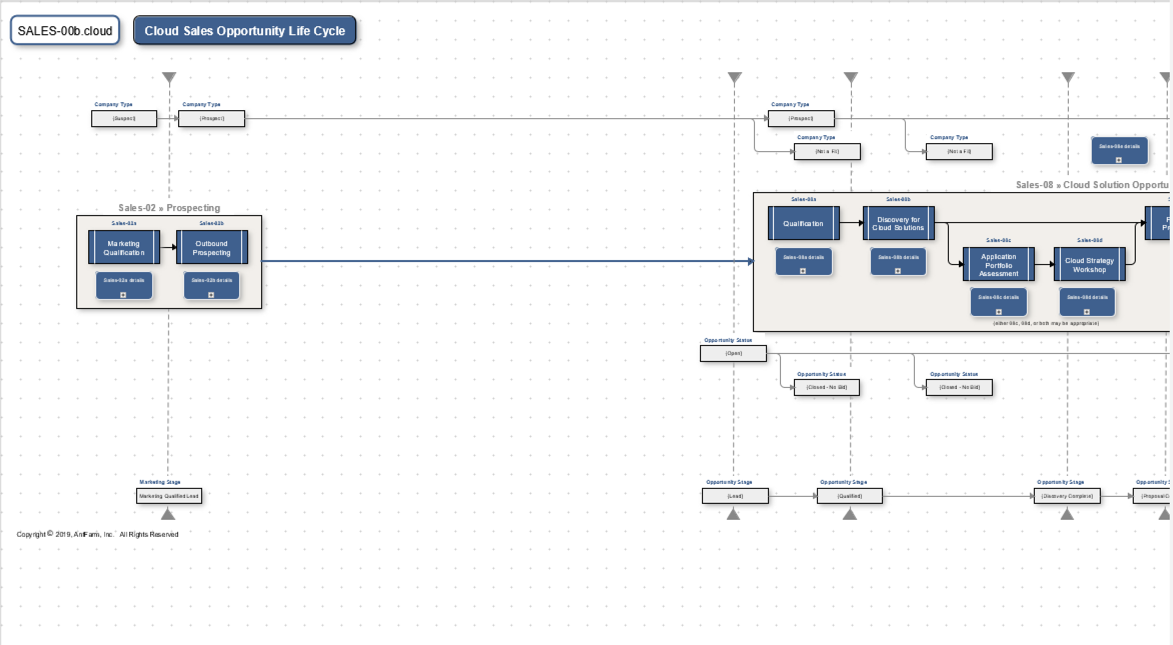Expand the Sales-08d details plus icon
The image size is (1173, 645).
[1086, 312]
